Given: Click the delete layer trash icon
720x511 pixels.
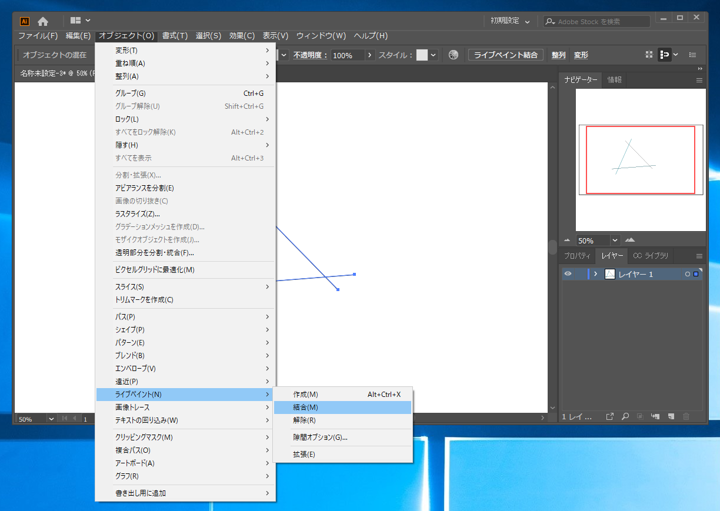Looking at the screenshot, I should [x=686, y=416].
